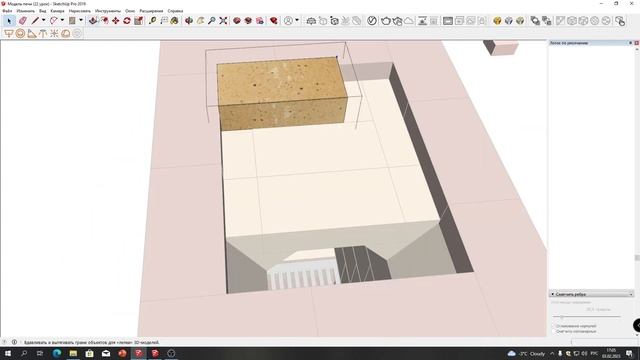This screenshot has height=360, width=640.
Task: Collapse the Смягчить ребра panel header
Action: [x=591, y=294]
